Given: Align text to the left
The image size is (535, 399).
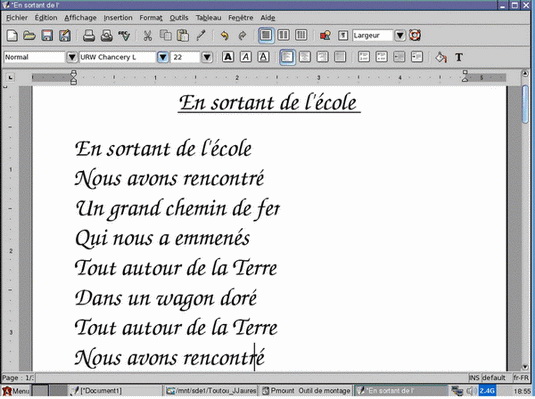Looking at the screenshot, I should click(x=287, y=57).
